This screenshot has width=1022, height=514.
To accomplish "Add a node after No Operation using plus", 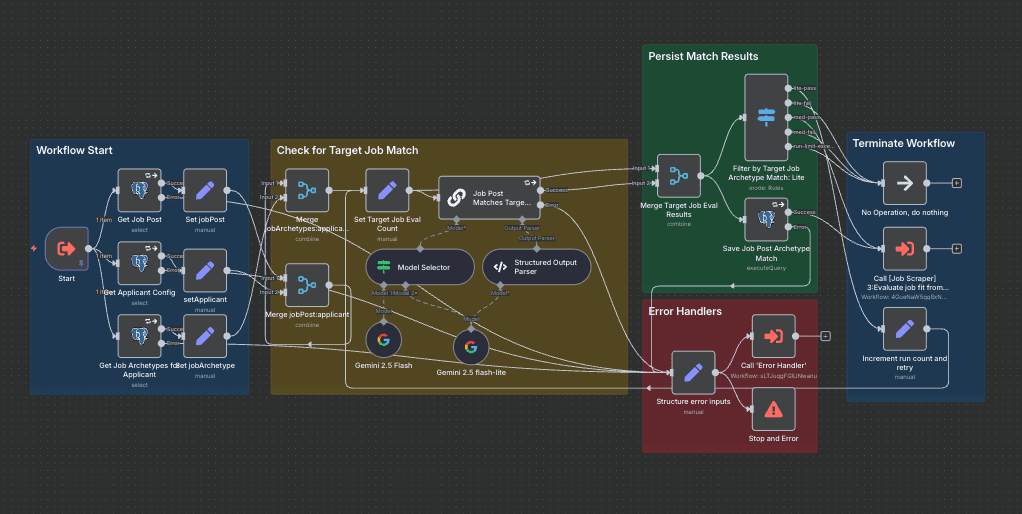I will pos(957,183).
